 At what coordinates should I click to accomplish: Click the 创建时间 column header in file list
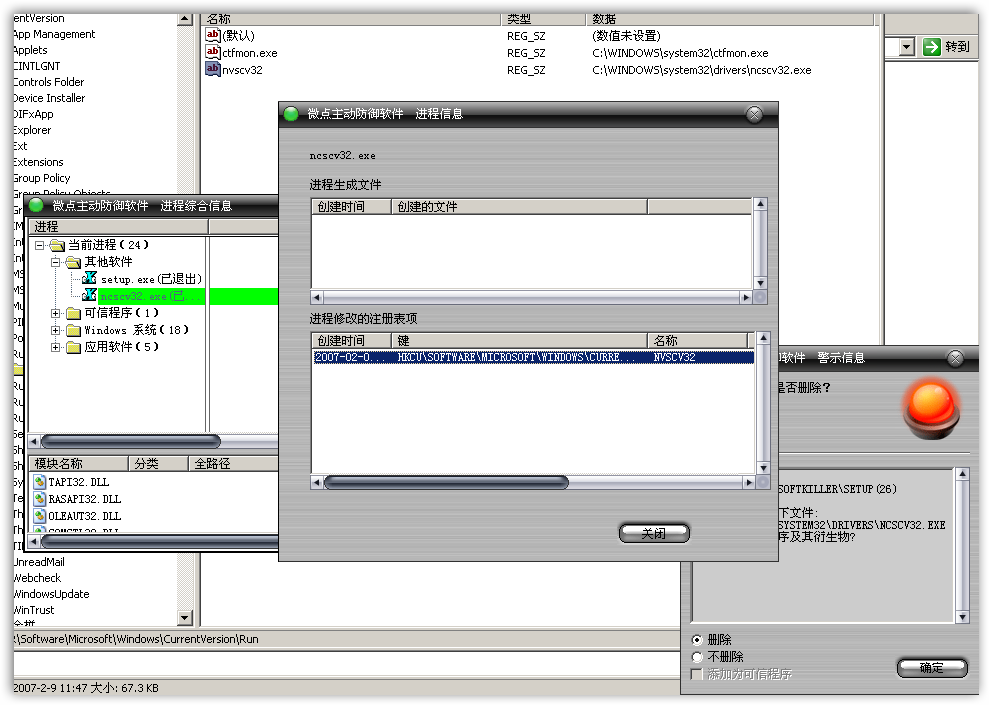352,206
